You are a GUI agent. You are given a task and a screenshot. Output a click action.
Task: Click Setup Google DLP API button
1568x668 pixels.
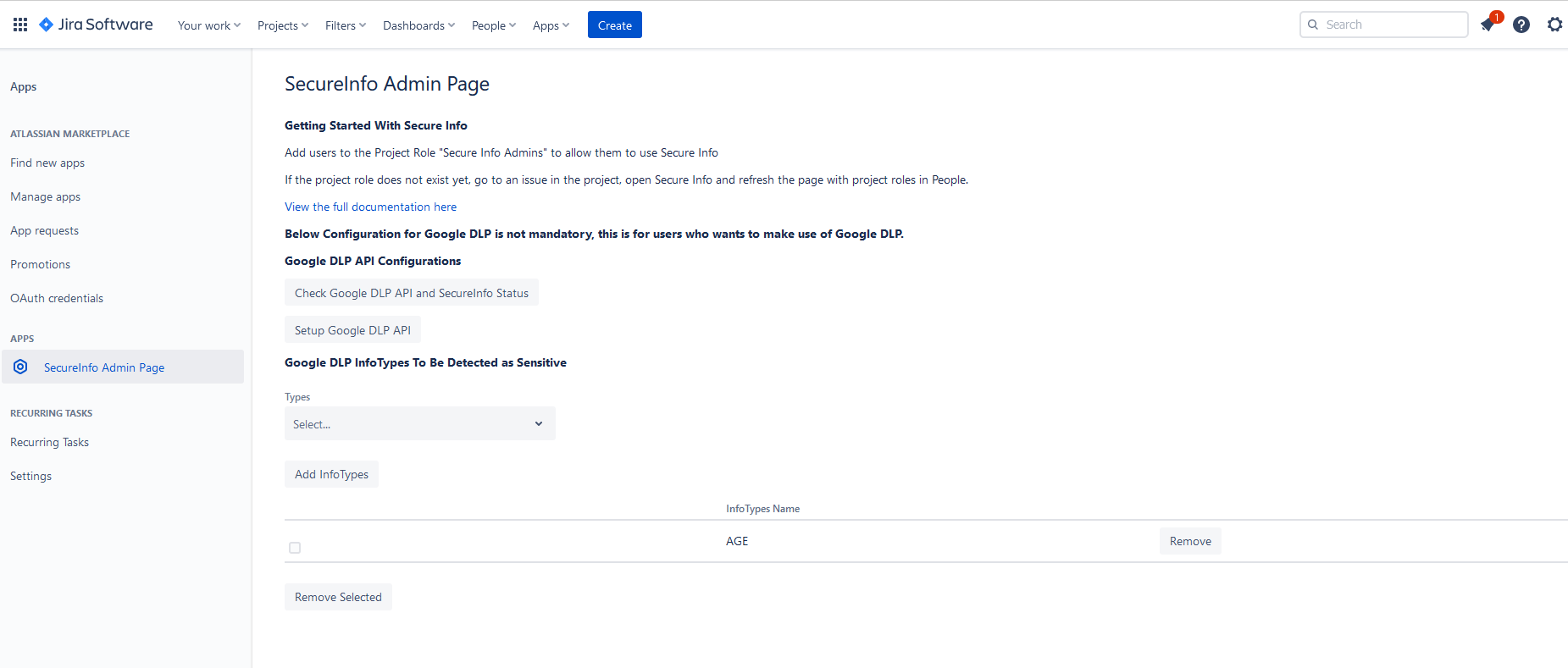tap(352, 329)
